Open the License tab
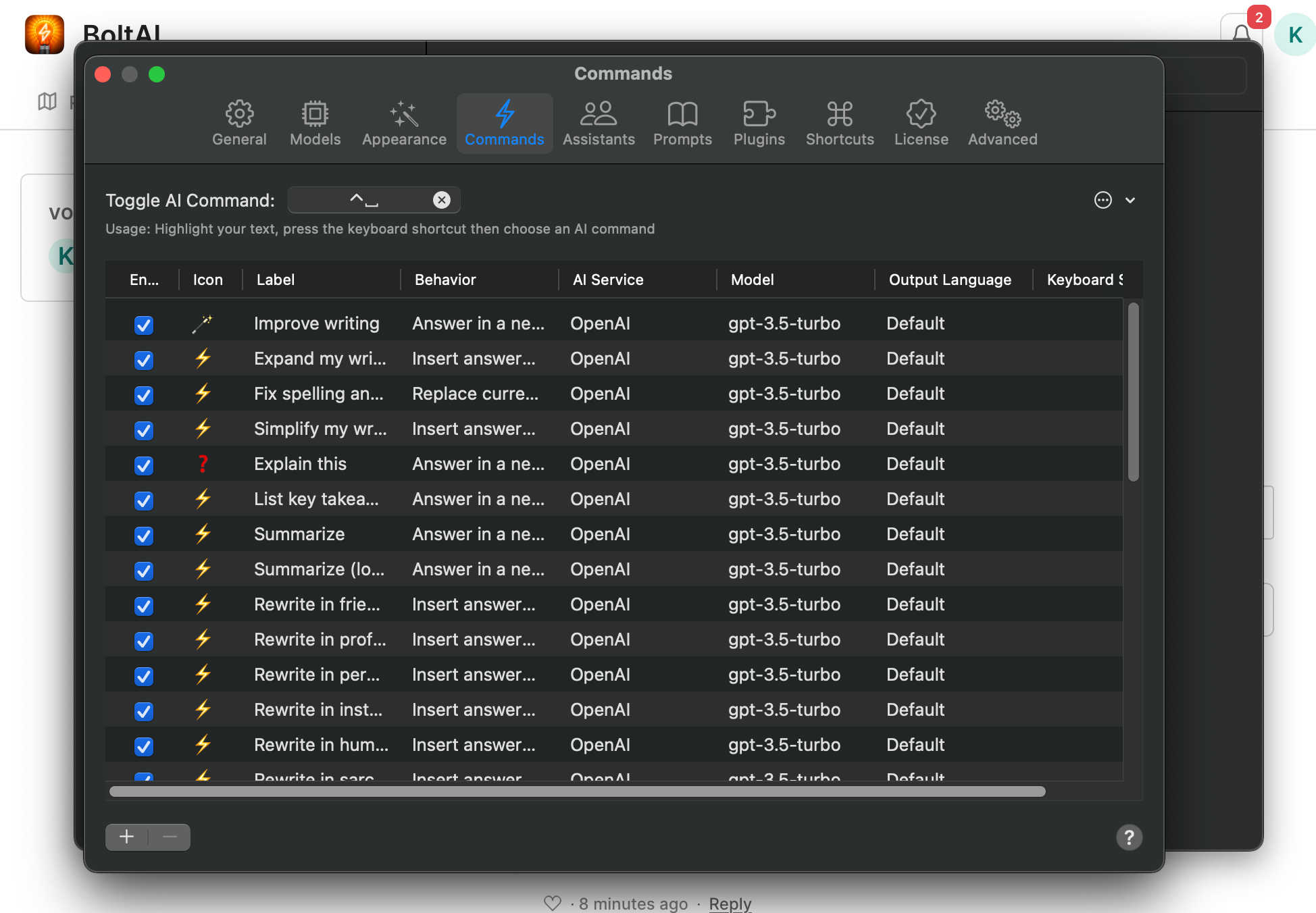Viewport: 1316px width, 913px height. (921, 124)
